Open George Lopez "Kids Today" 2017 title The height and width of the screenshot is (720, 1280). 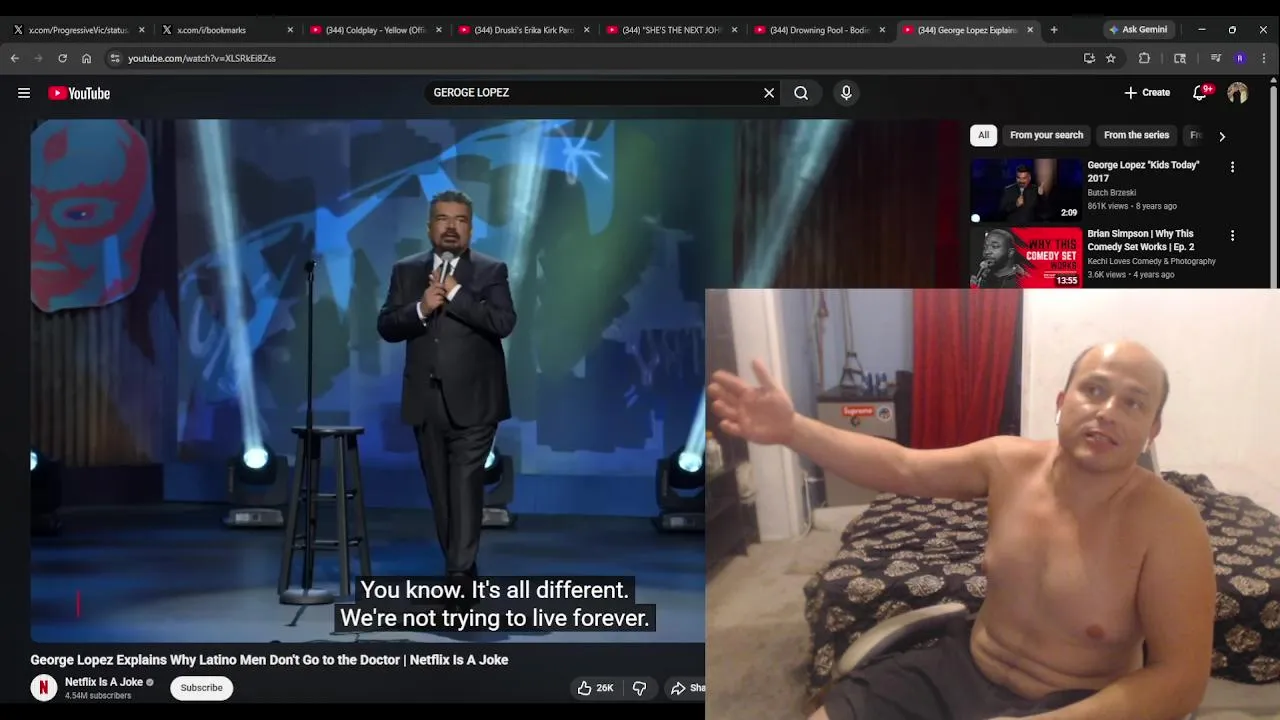(x=1143, y=171)
